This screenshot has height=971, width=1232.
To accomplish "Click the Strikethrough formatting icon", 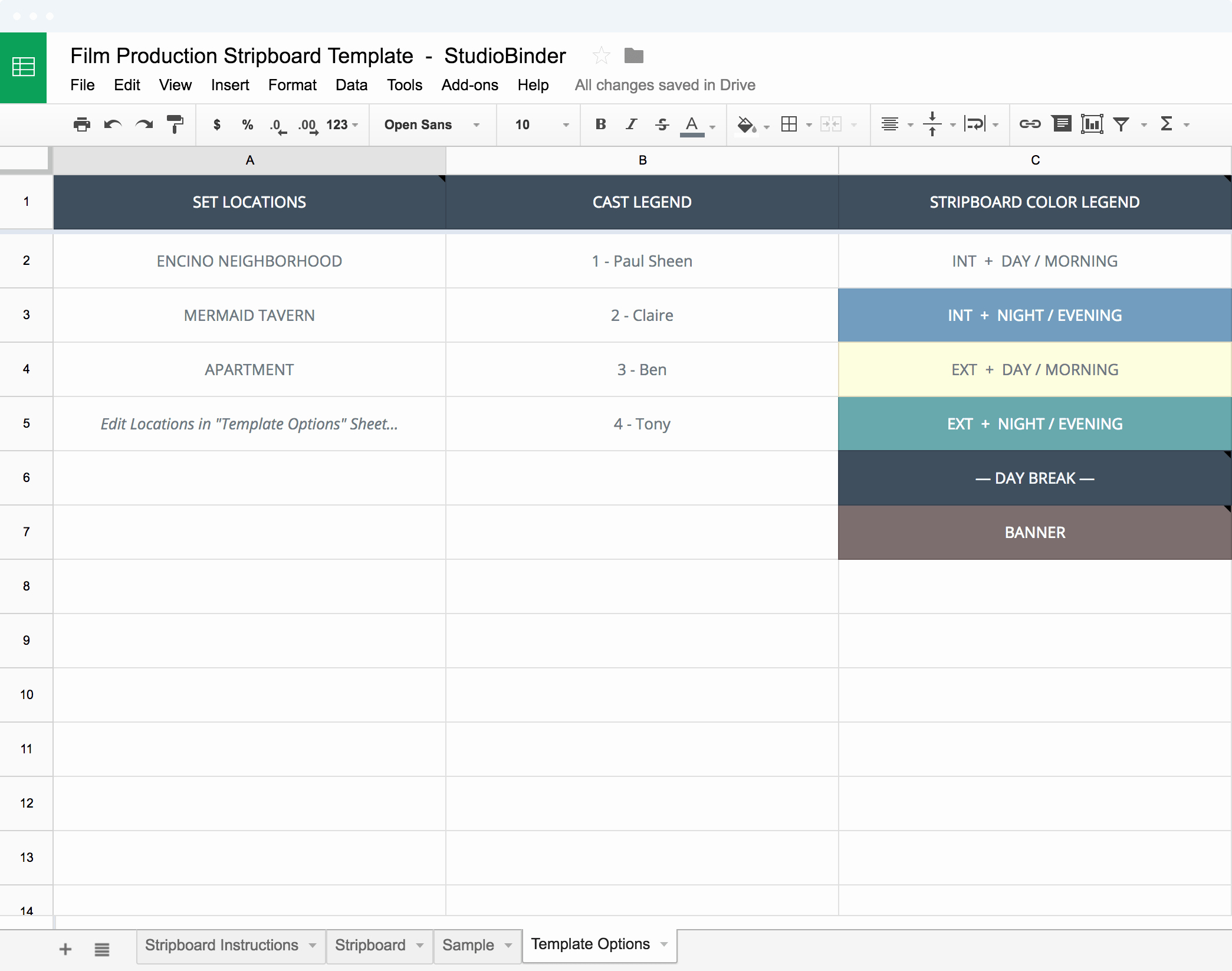I will (x=660, y=124).
